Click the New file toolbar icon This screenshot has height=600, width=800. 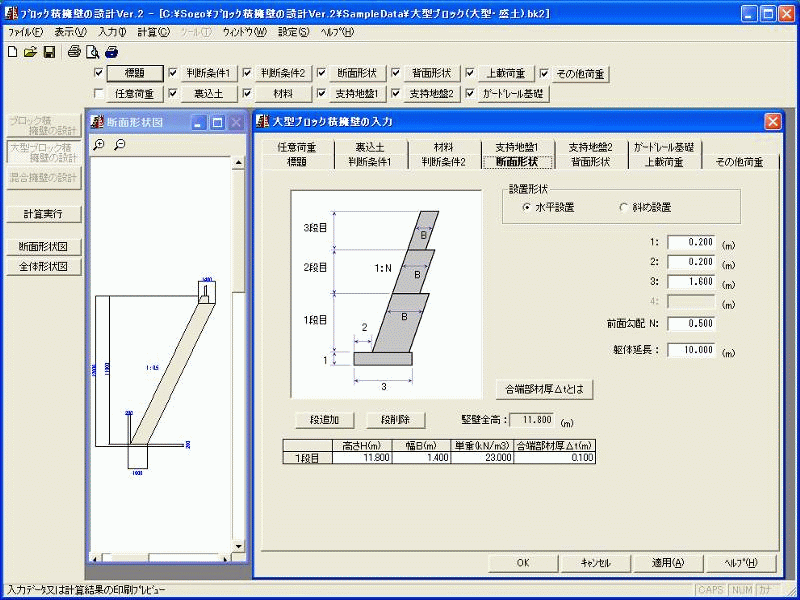[13, 52]
